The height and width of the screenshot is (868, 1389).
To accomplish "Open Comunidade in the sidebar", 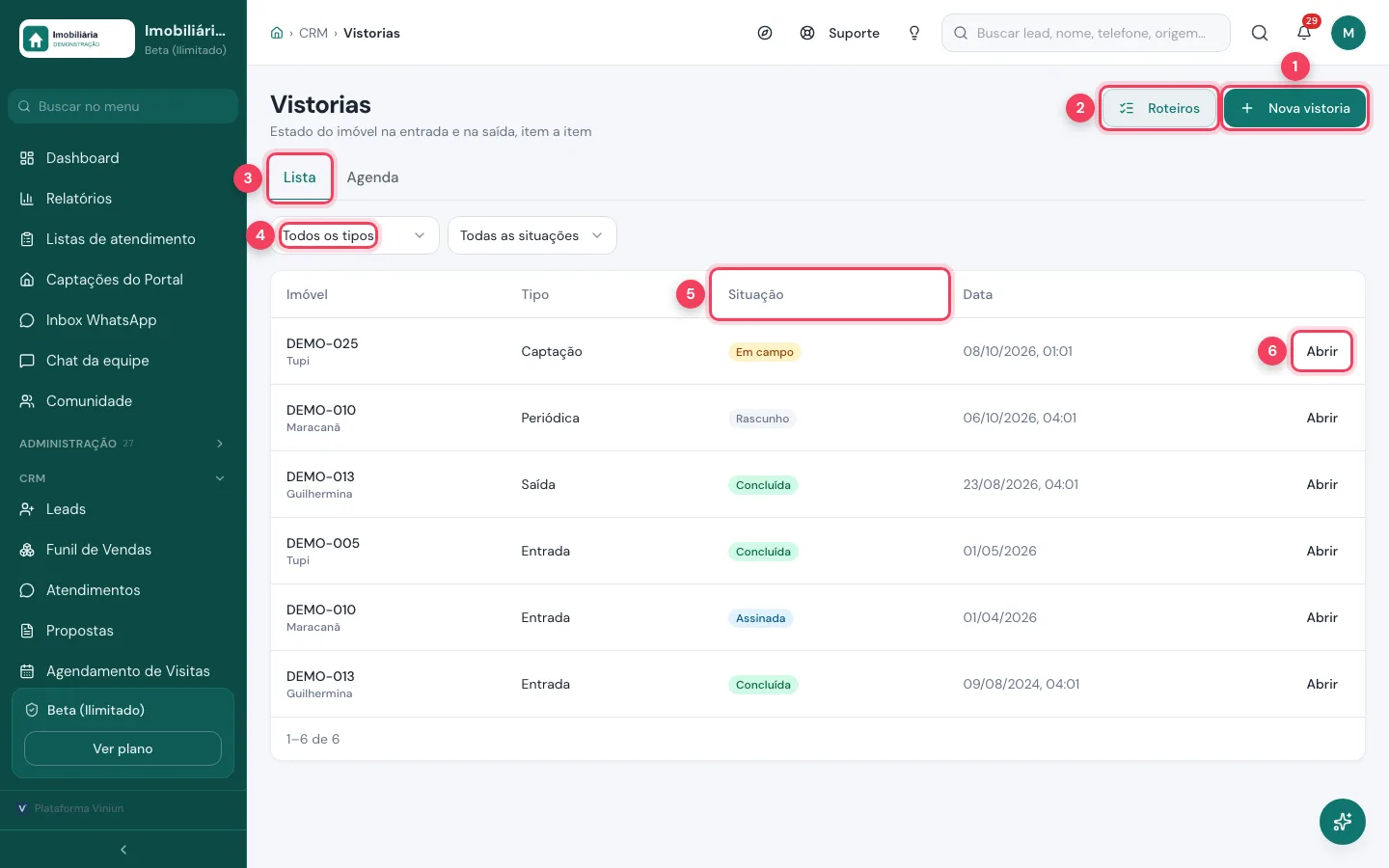I will coord(123,401).
